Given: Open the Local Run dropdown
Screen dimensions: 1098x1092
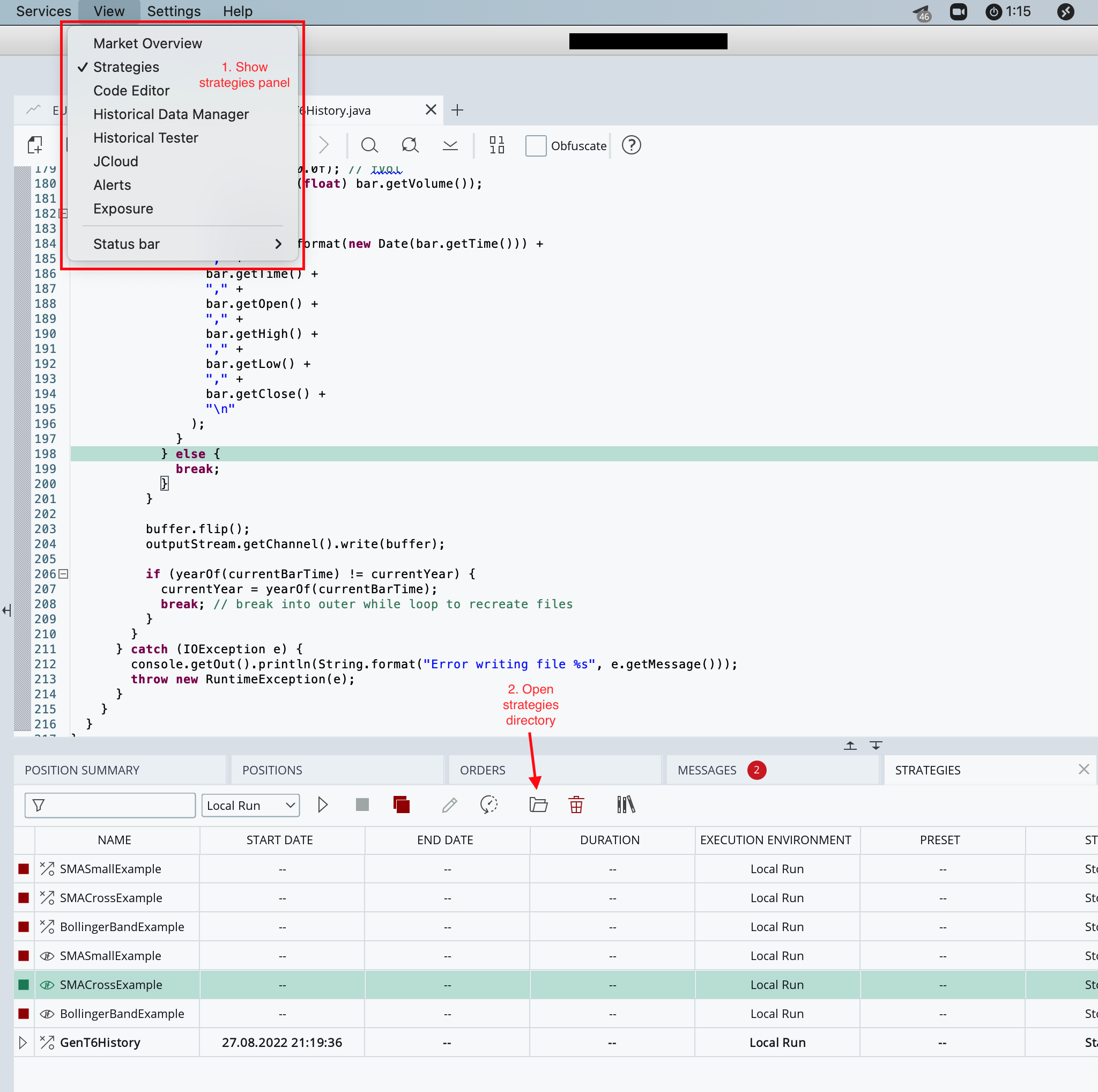Looking at the screenshot, I should [x=250, y=805].
